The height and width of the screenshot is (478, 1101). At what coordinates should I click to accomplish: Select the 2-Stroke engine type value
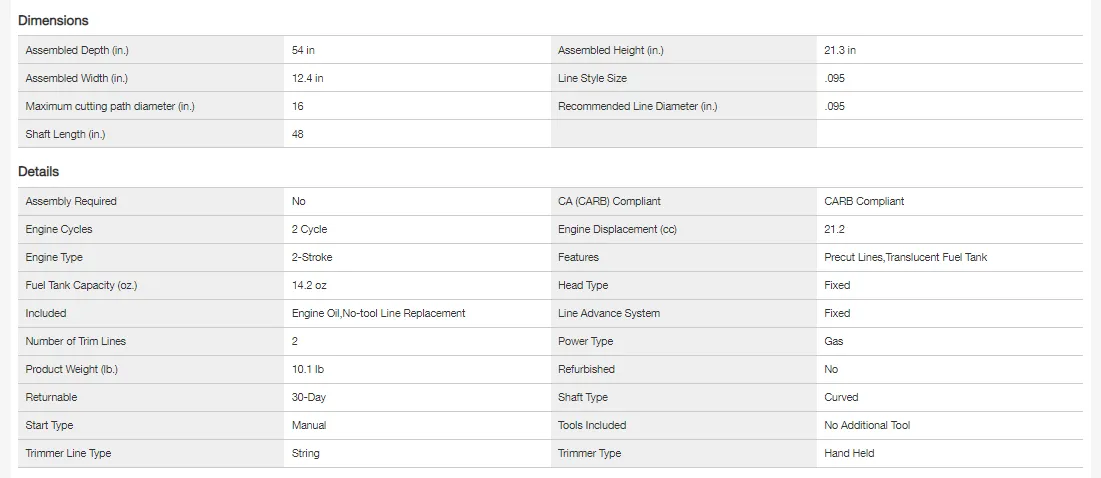pyautogui.click(x=312, y=257)
